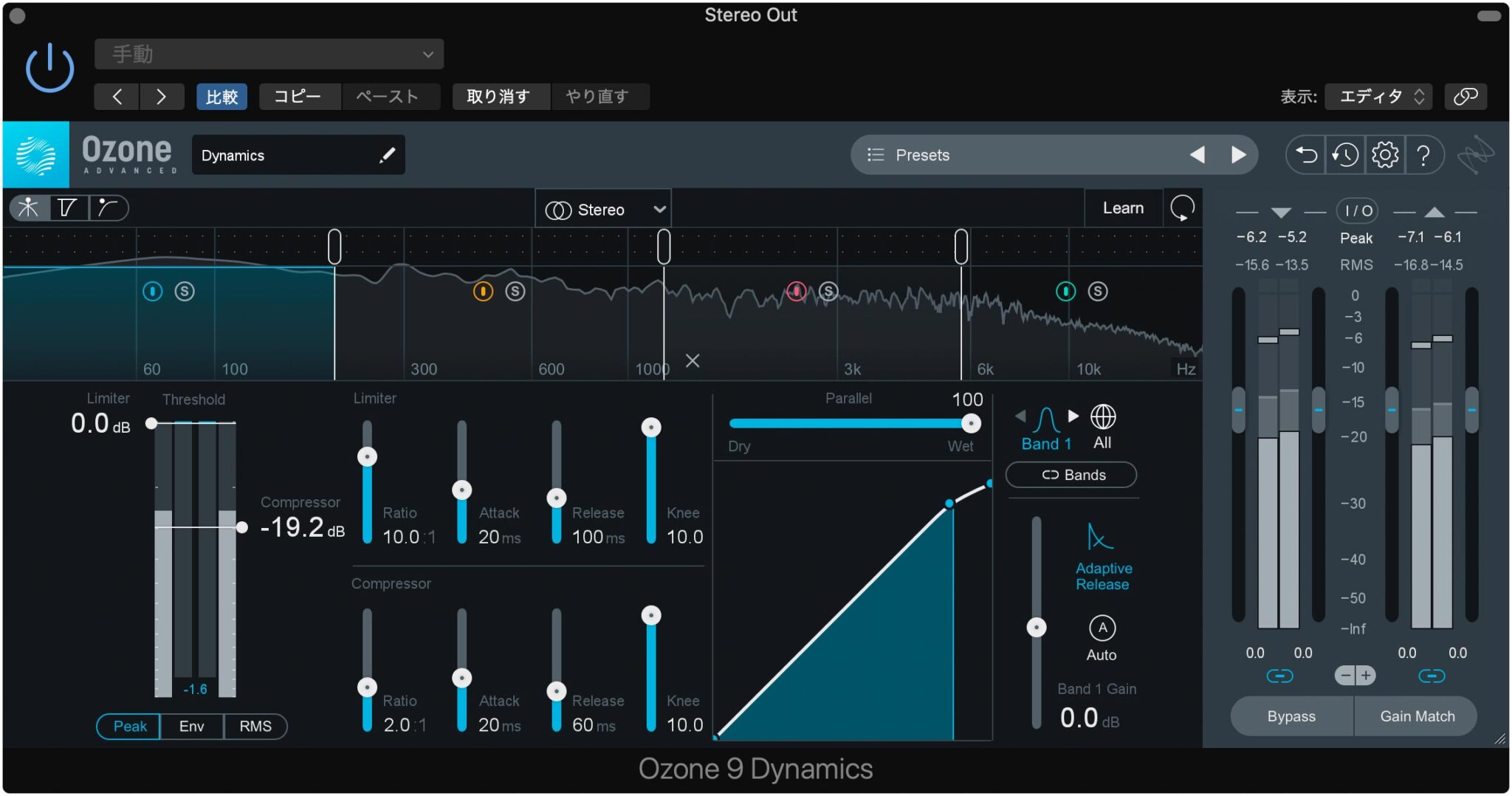Click the help question mark icon

(1423, 155)
